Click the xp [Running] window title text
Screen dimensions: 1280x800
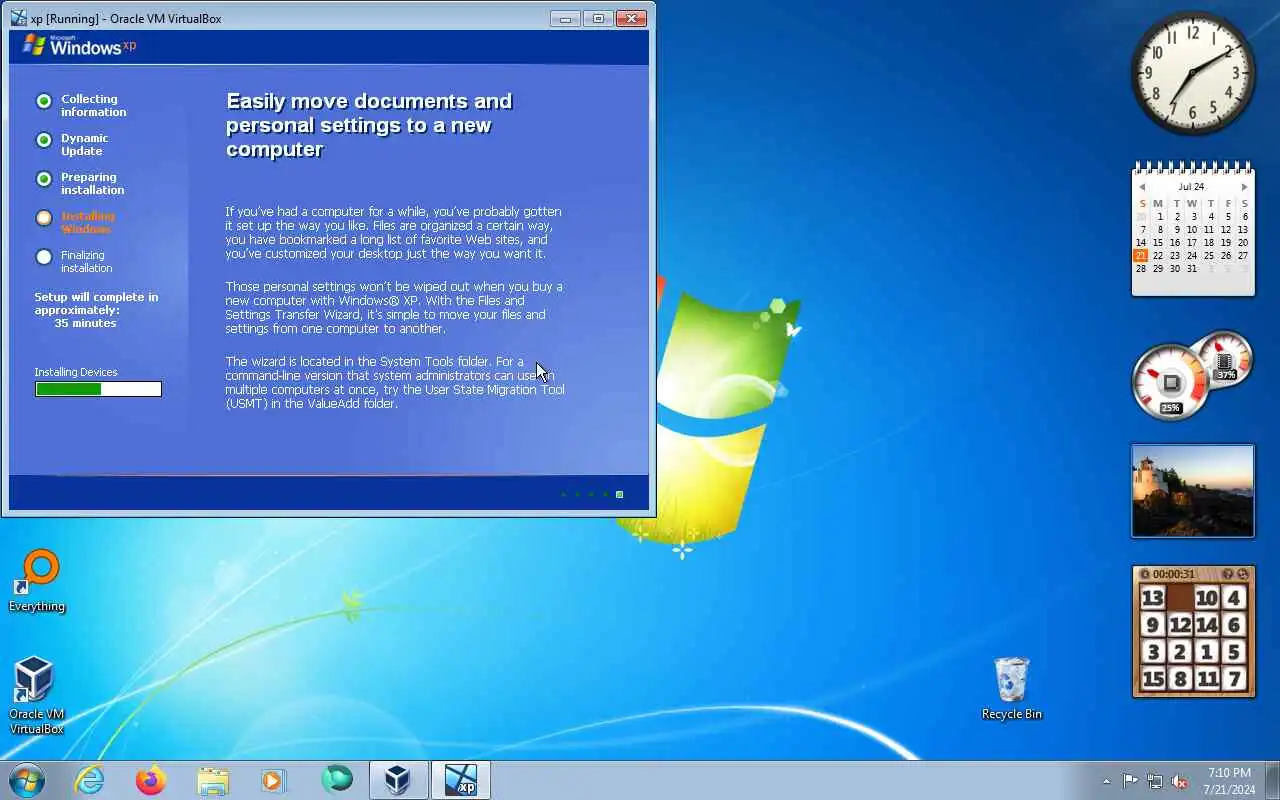[126, 19]
